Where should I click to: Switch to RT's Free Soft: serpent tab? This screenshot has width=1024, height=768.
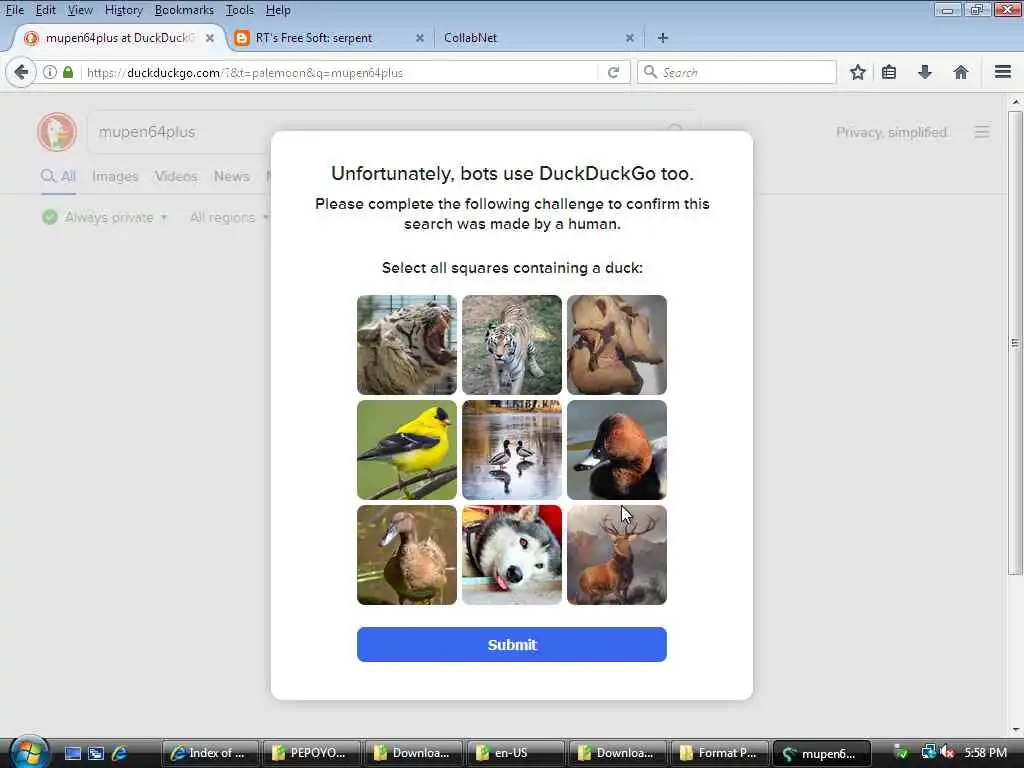point(327,38)
